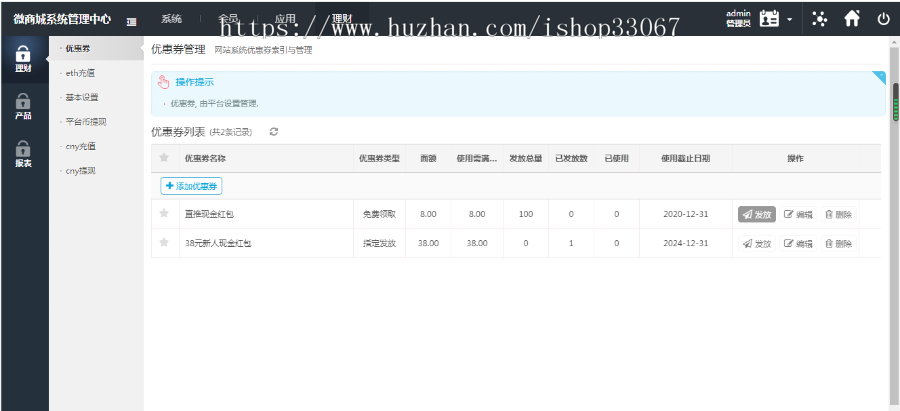900x411 pixels.
Task: Open 平台币提现 in the submenu
Action: tap(86, 122)
